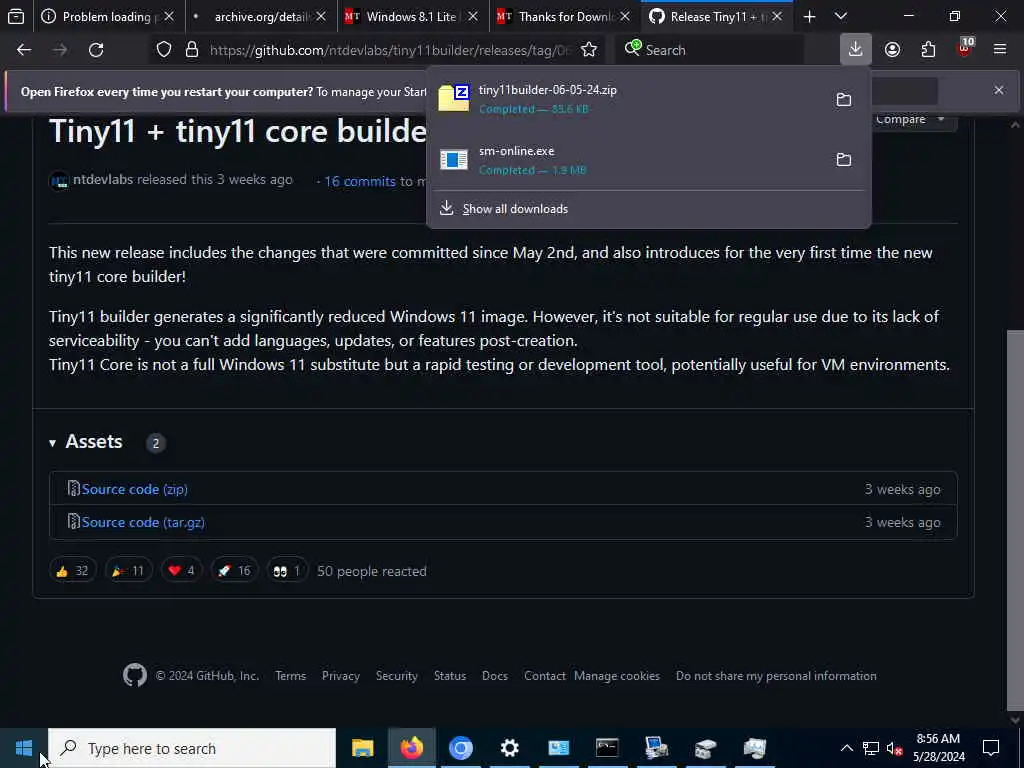Click muted volume tray icon
Screen dimensions: 1024x768
point(894,748)
